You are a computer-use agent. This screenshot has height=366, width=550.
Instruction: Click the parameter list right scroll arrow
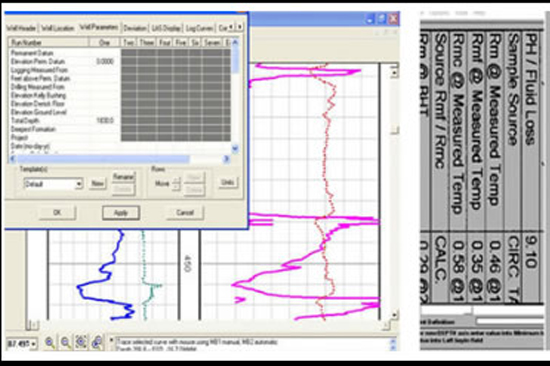[227, 159]
